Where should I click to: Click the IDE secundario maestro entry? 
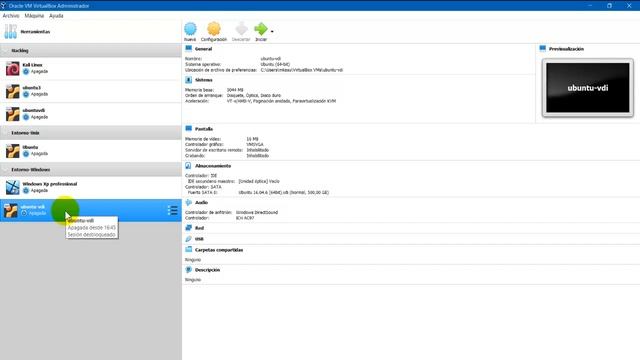point(234,181)
